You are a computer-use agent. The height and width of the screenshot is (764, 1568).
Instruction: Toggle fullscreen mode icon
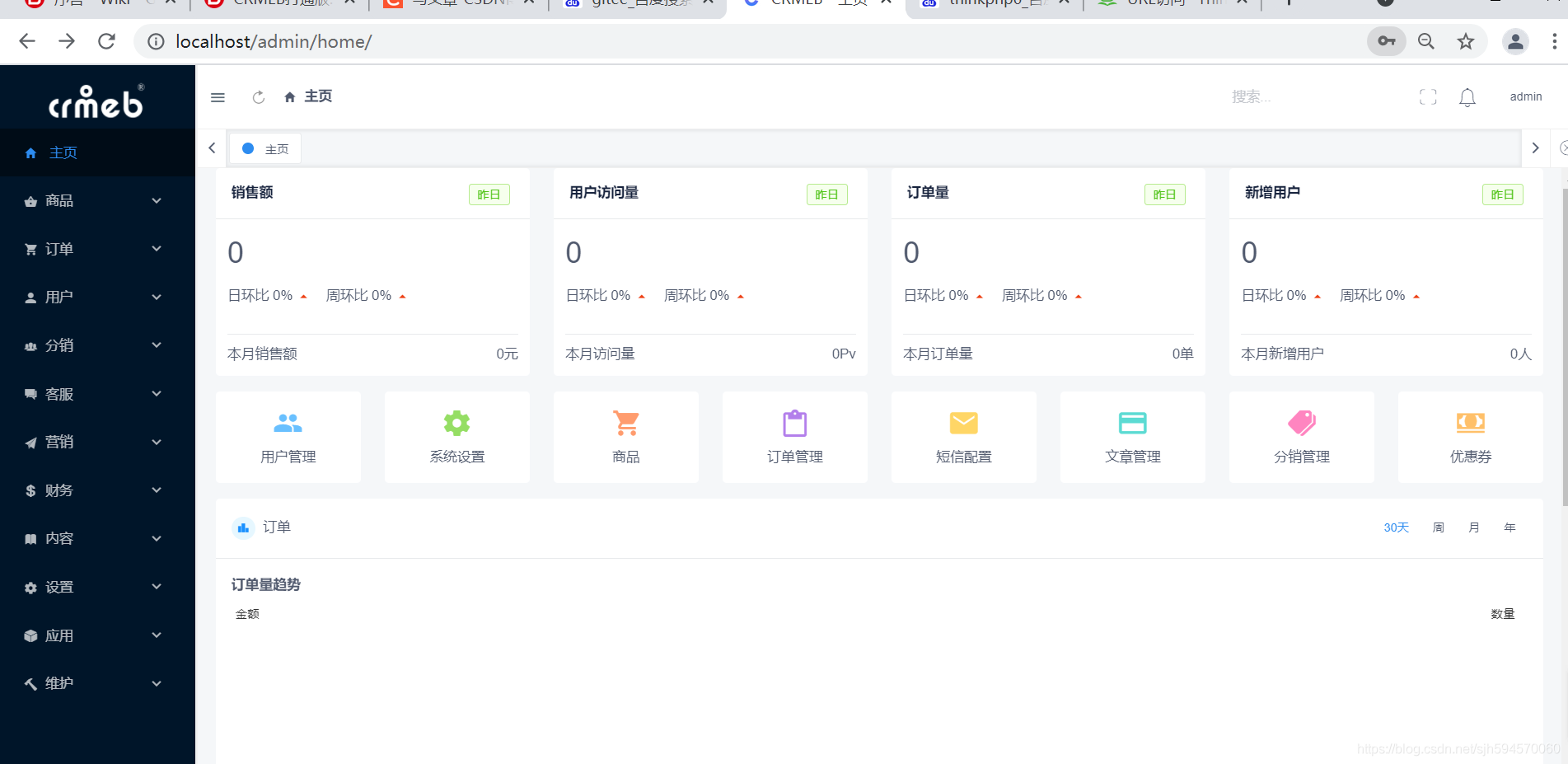click(1428, 97)
